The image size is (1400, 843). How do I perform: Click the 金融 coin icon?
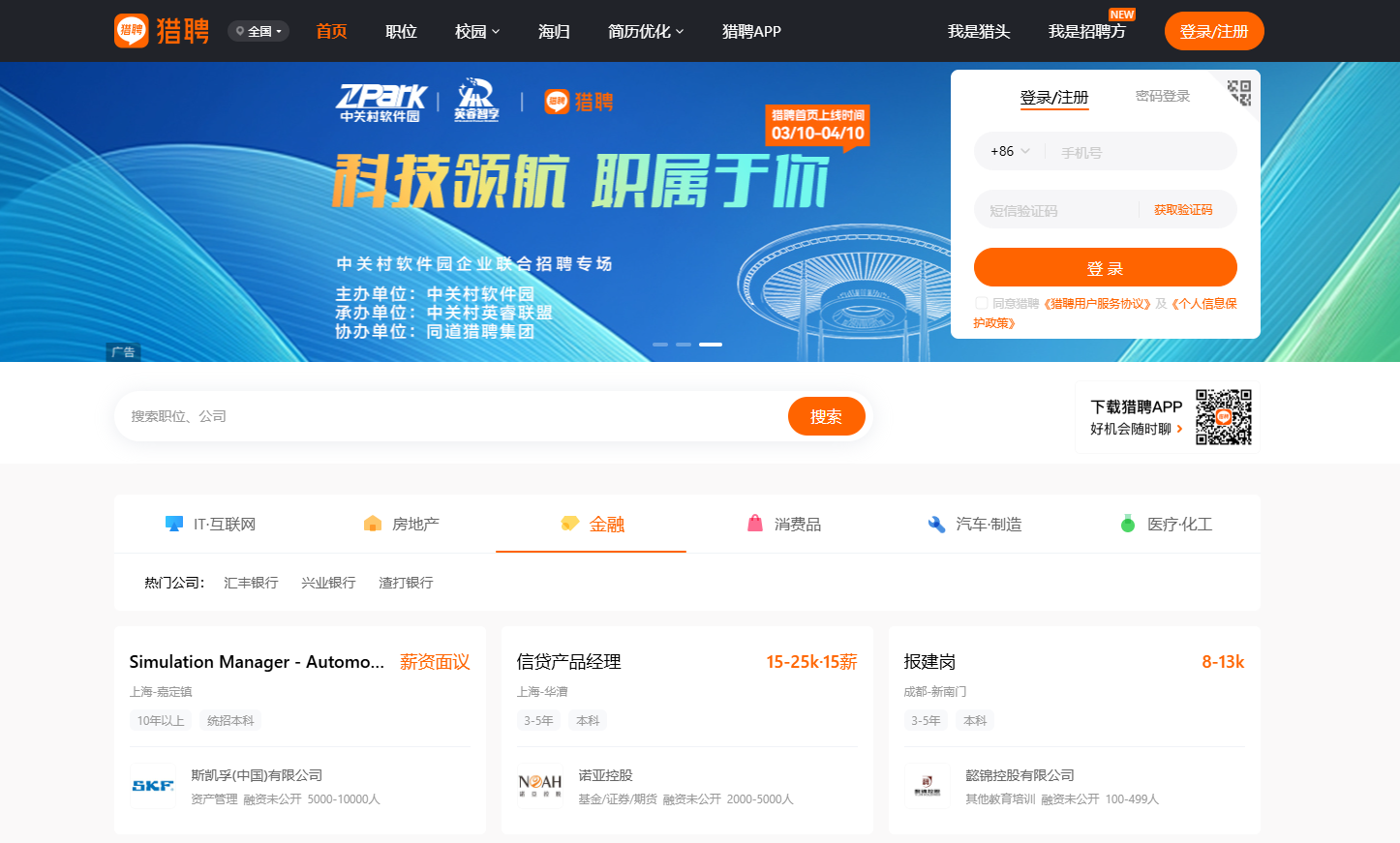click(570, 524)
